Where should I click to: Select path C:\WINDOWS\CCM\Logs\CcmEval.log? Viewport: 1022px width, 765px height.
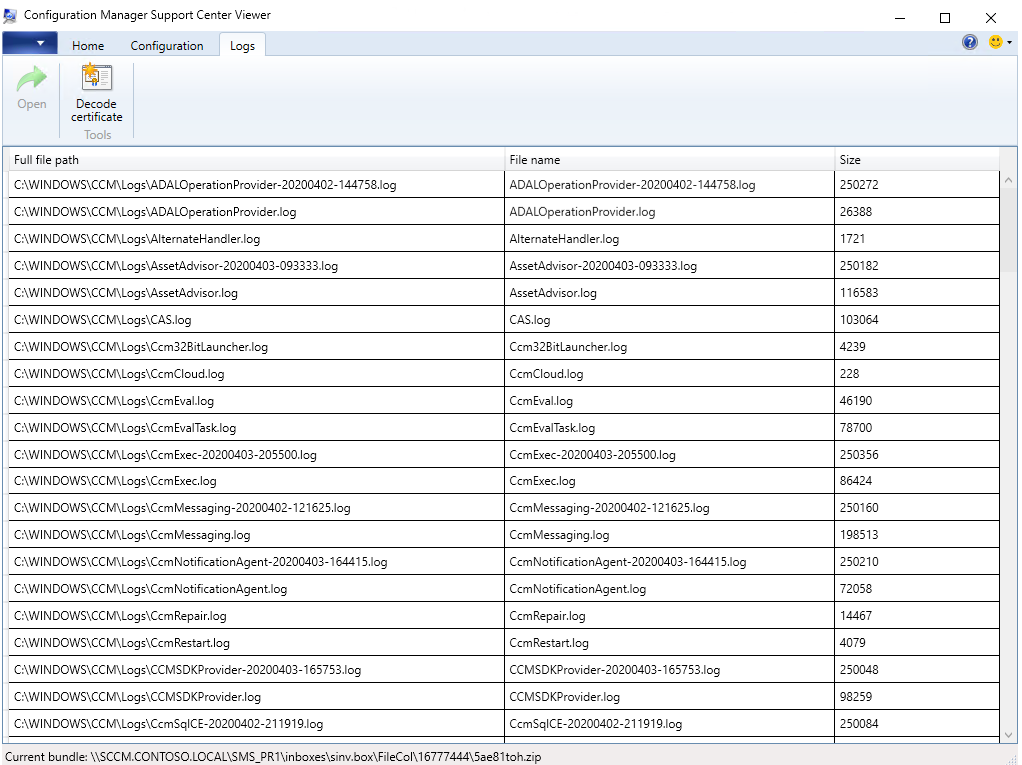114,401
